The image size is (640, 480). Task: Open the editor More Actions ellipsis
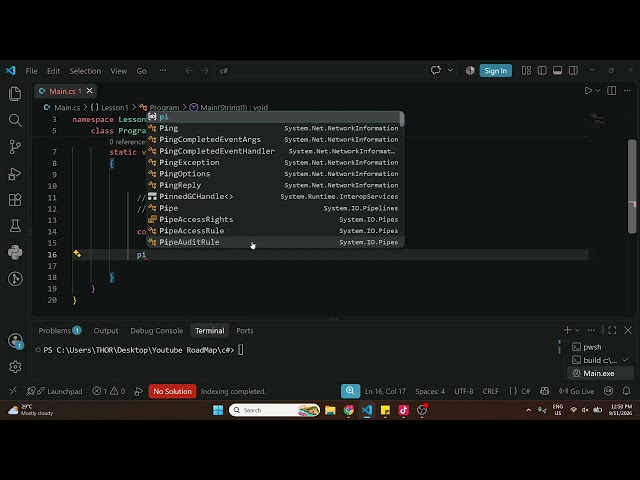tap(627, 91)
